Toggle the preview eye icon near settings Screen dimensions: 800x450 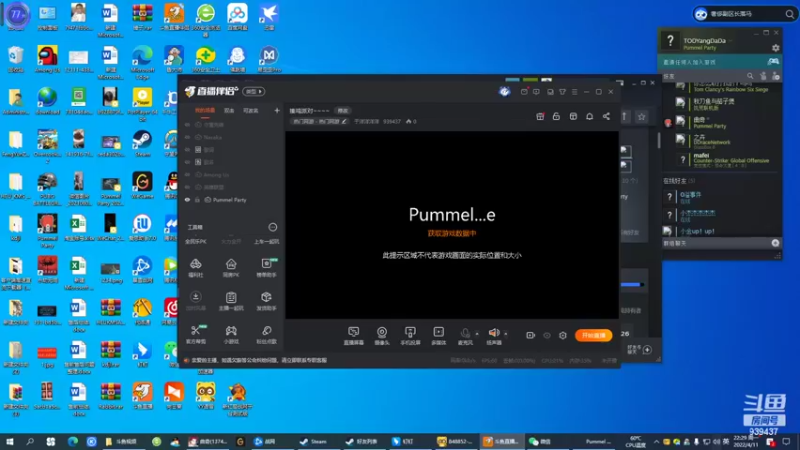click(547, 335)
